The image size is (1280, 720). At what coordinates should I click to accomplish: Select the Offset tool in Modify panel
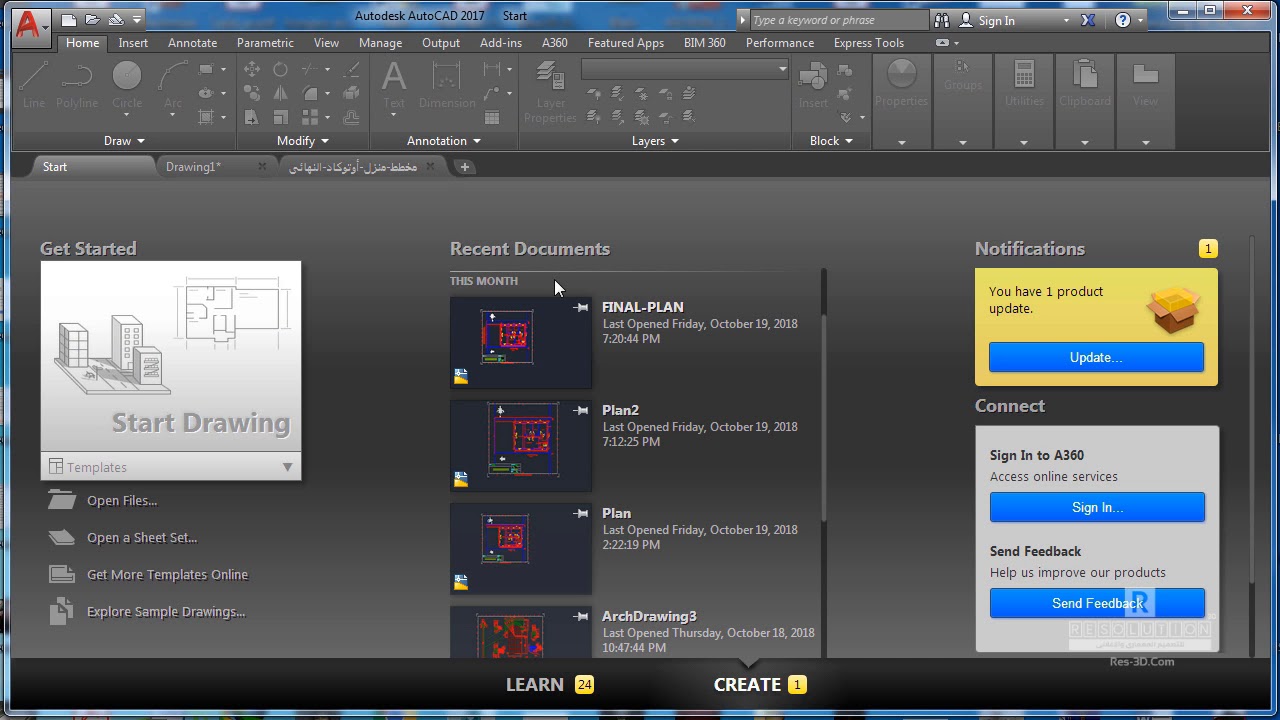pos(351,117)
